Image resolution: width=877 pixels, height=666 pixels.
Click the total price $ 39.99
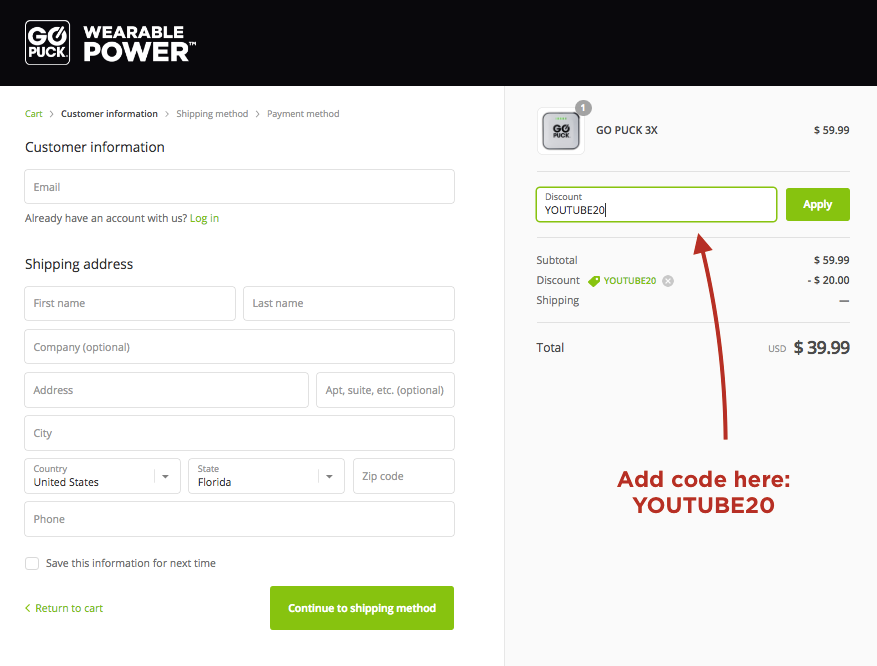click(x=822, y=347)
